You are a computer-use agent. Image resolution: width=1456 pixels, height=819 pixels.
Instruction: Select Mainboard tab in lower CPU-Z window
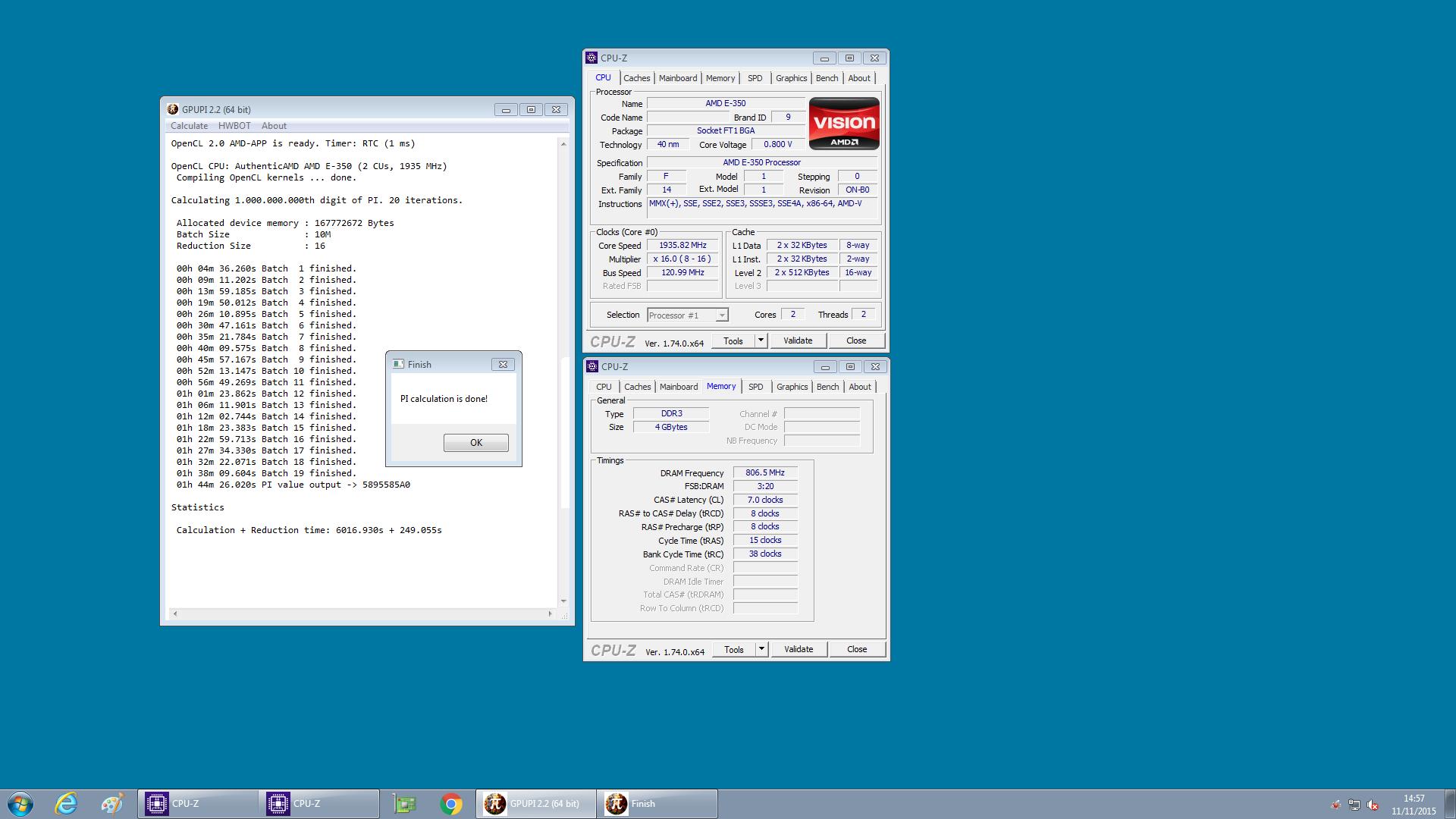click(679, 387)
